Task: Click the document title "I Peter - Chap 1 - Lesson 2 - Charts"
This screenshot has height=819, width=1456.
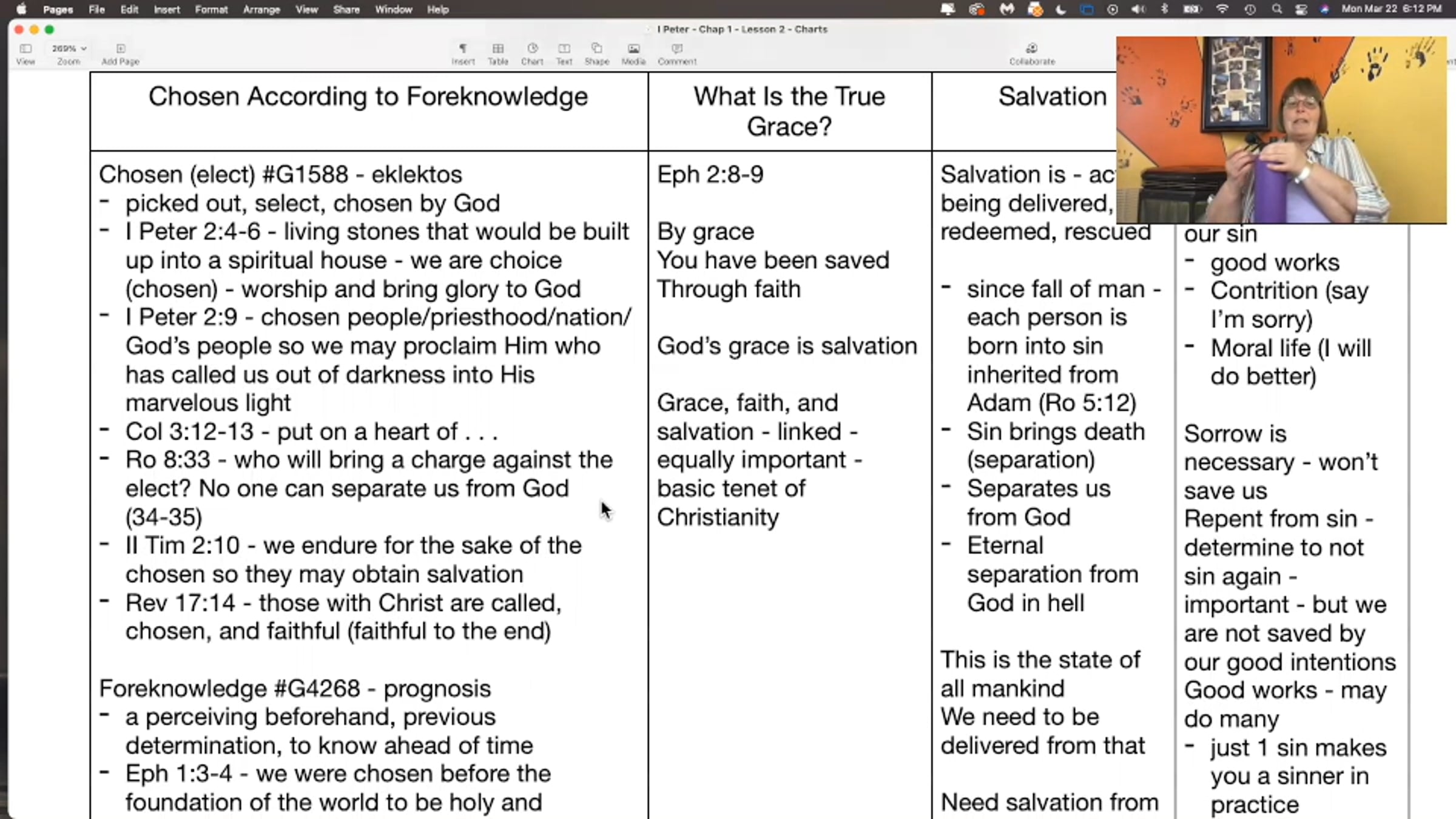Action: 742,29
